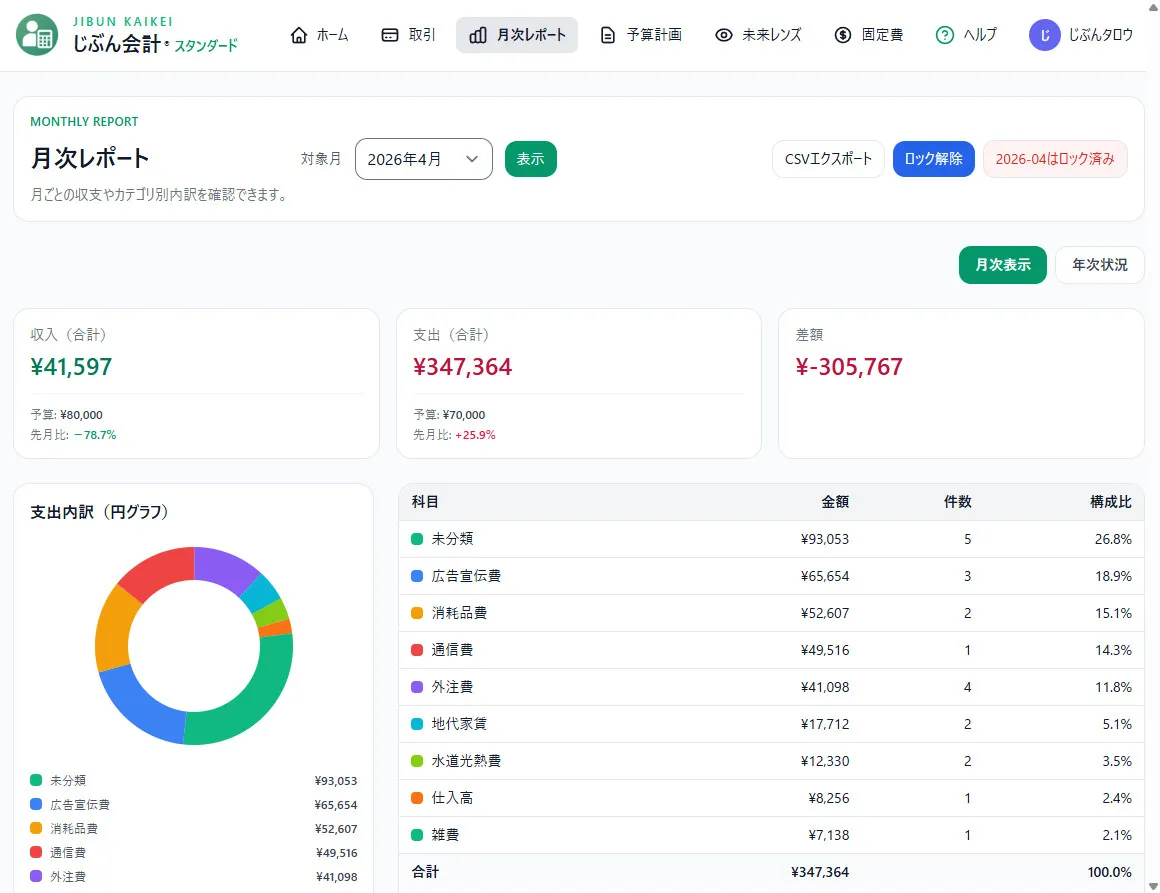Click the card icon beside 取引
Image resolution: width=1160 pixels, height=893 pixels.
pos(390,35)
